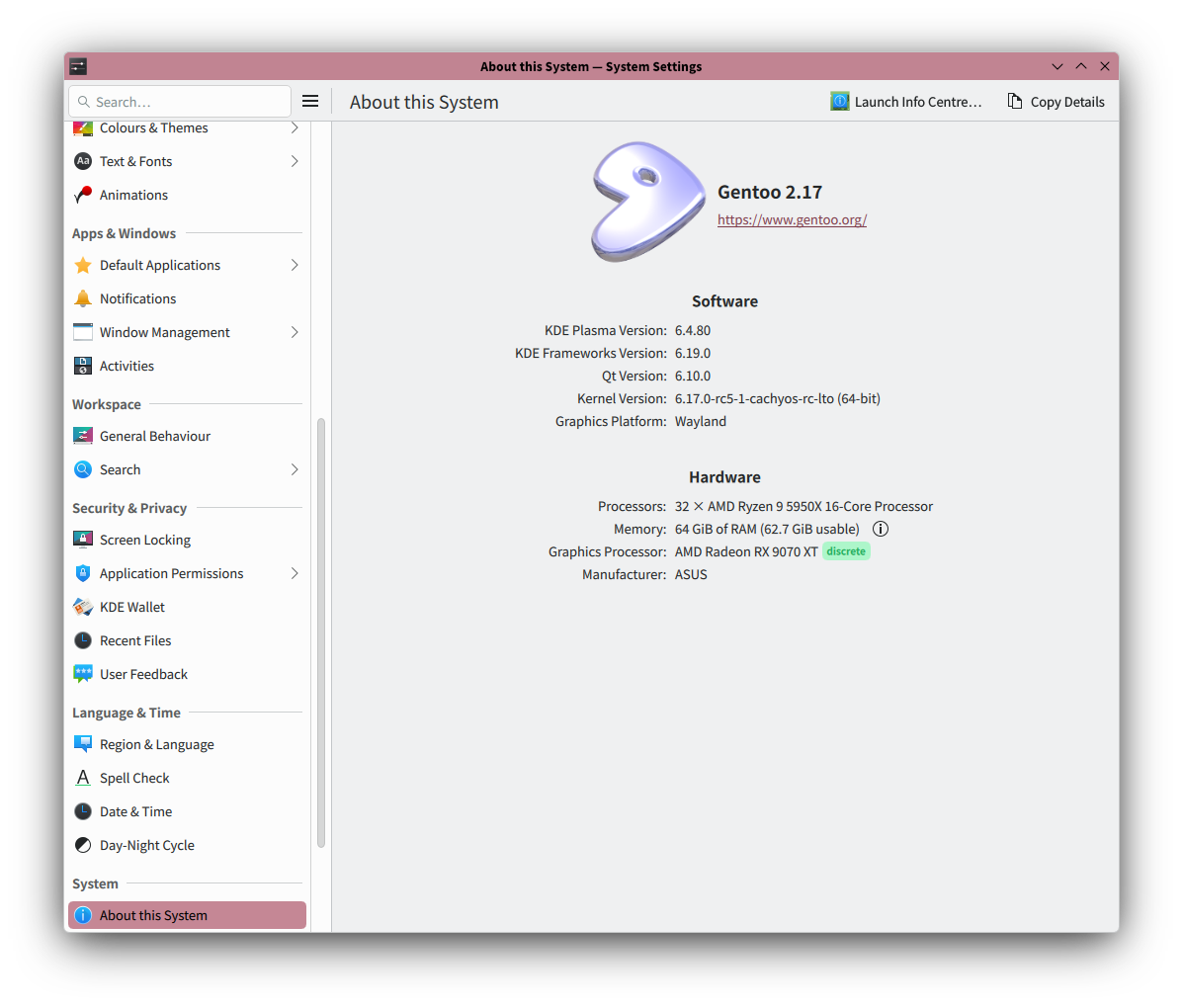Click the Gentoo logo image
Viewport: 1183px width, 1008px height.
click(x=647, y=203)
